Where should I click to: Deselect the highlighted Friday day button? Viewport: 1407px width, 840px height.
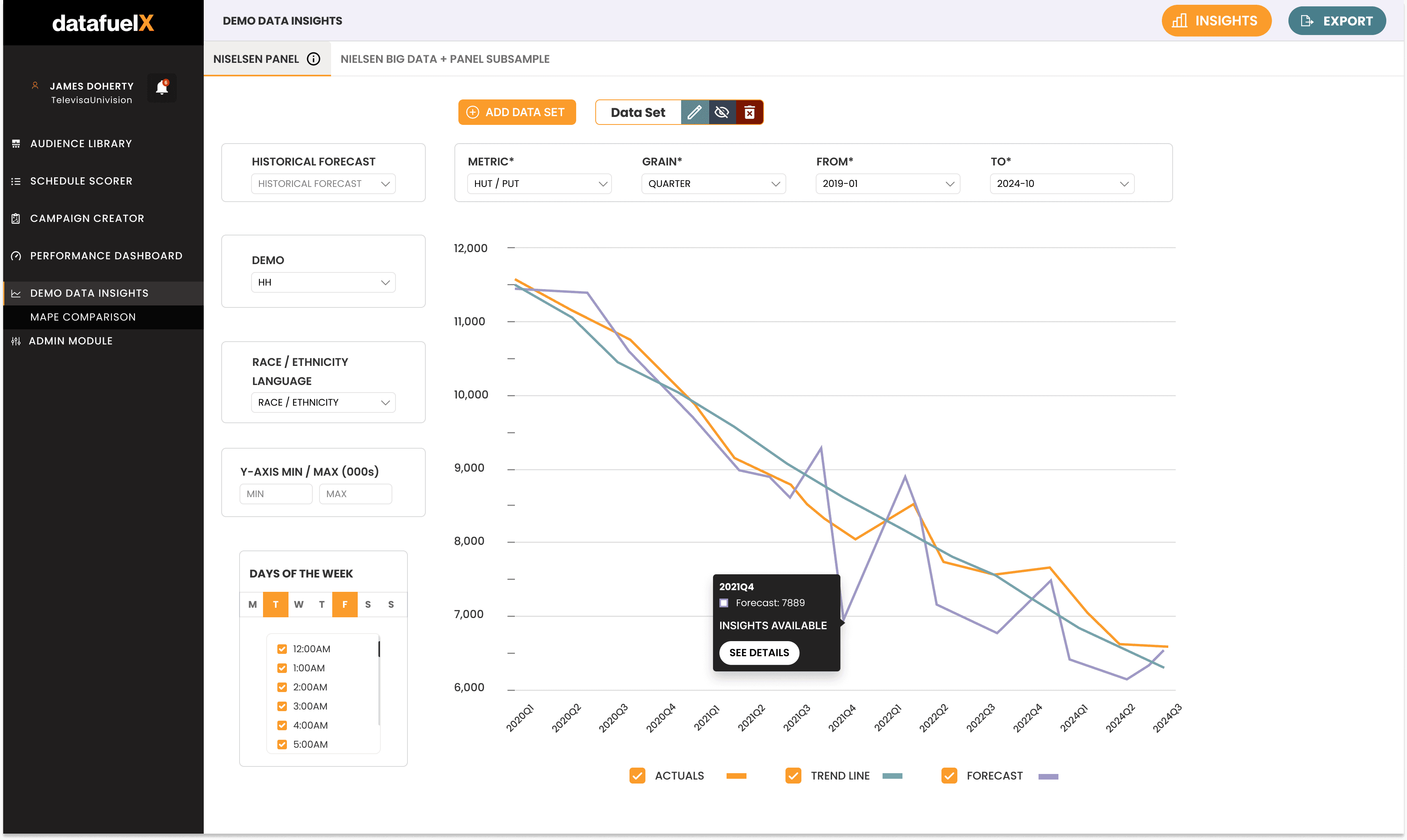coord(345,605)
